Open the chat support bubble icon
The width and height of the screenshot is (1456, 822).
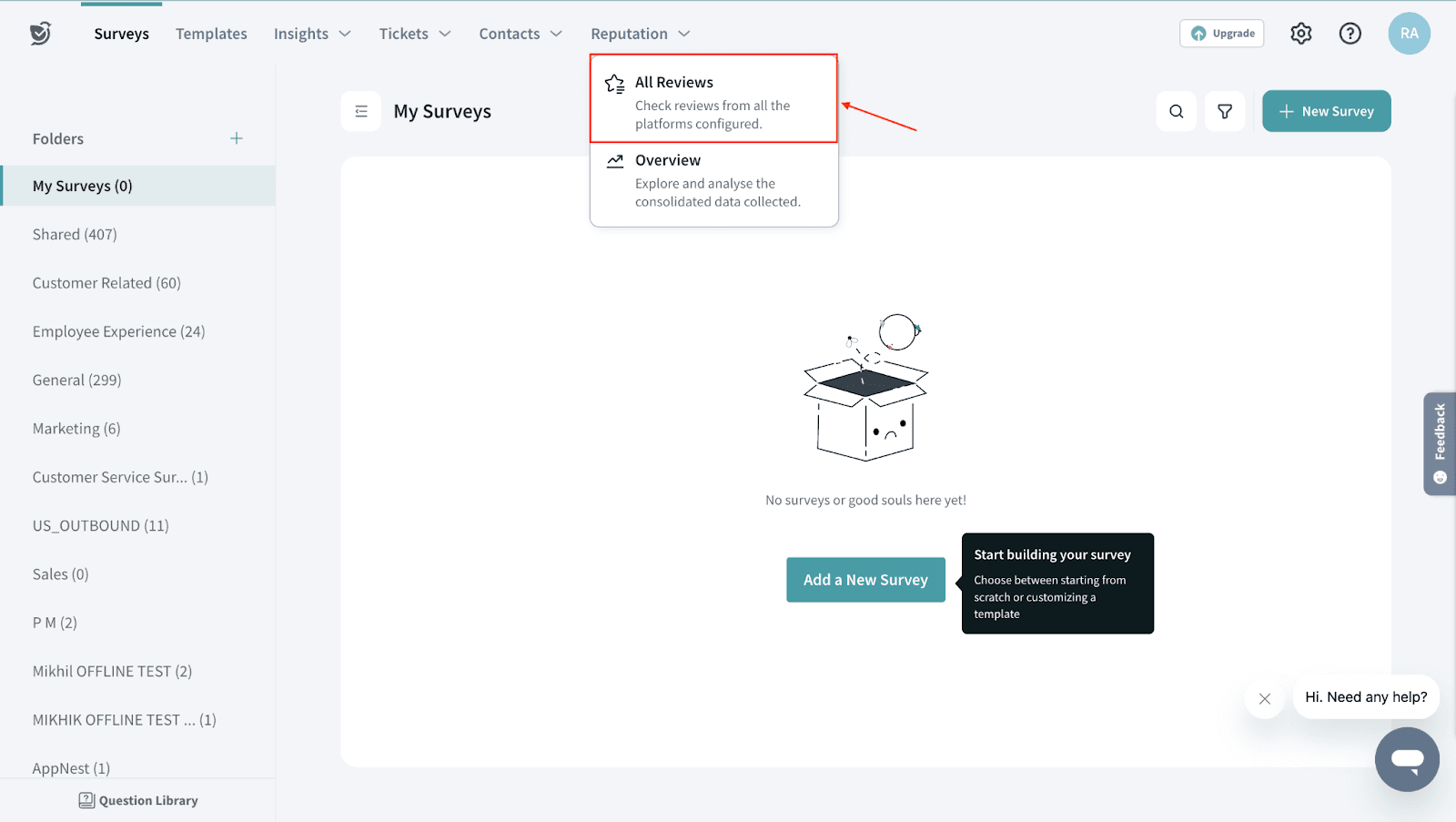point(1406,759)
